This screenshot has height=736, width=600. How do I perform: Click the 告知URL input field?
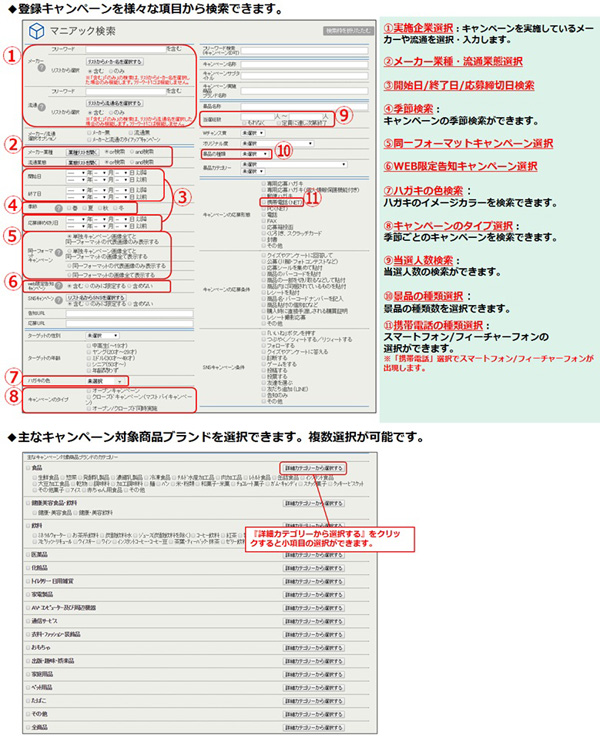coord(130,314)
